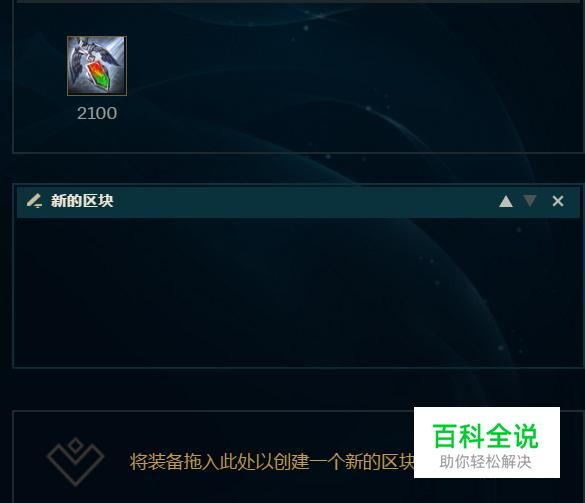
Task: Click the white 百科全说 watermark box
Action: 487,443
